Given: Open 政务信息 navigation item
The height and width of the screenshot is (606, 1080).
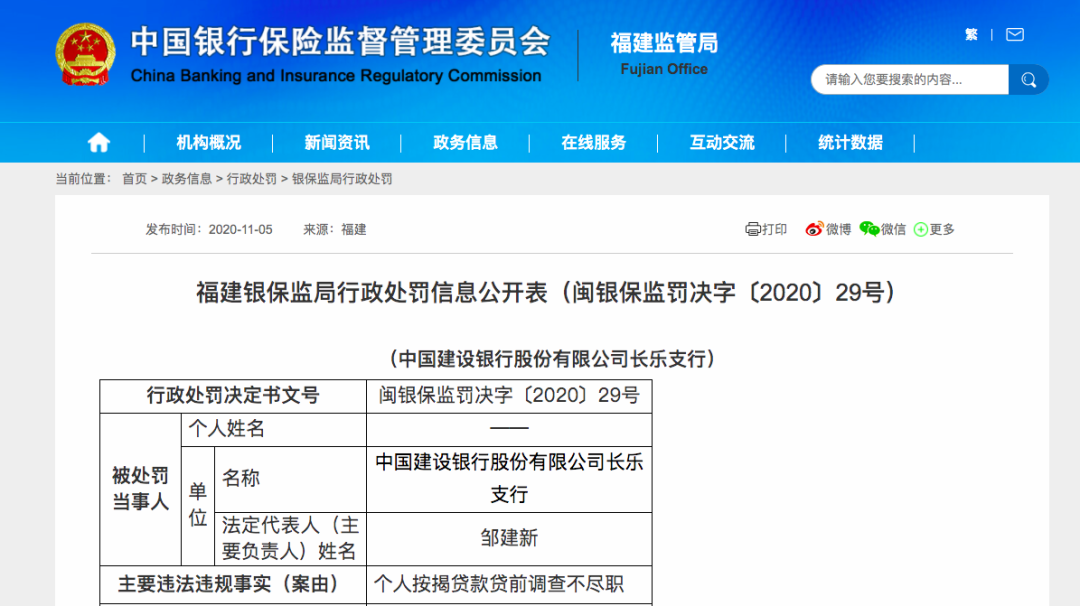Looking at the screenshot, I should [x=465, y=143].
